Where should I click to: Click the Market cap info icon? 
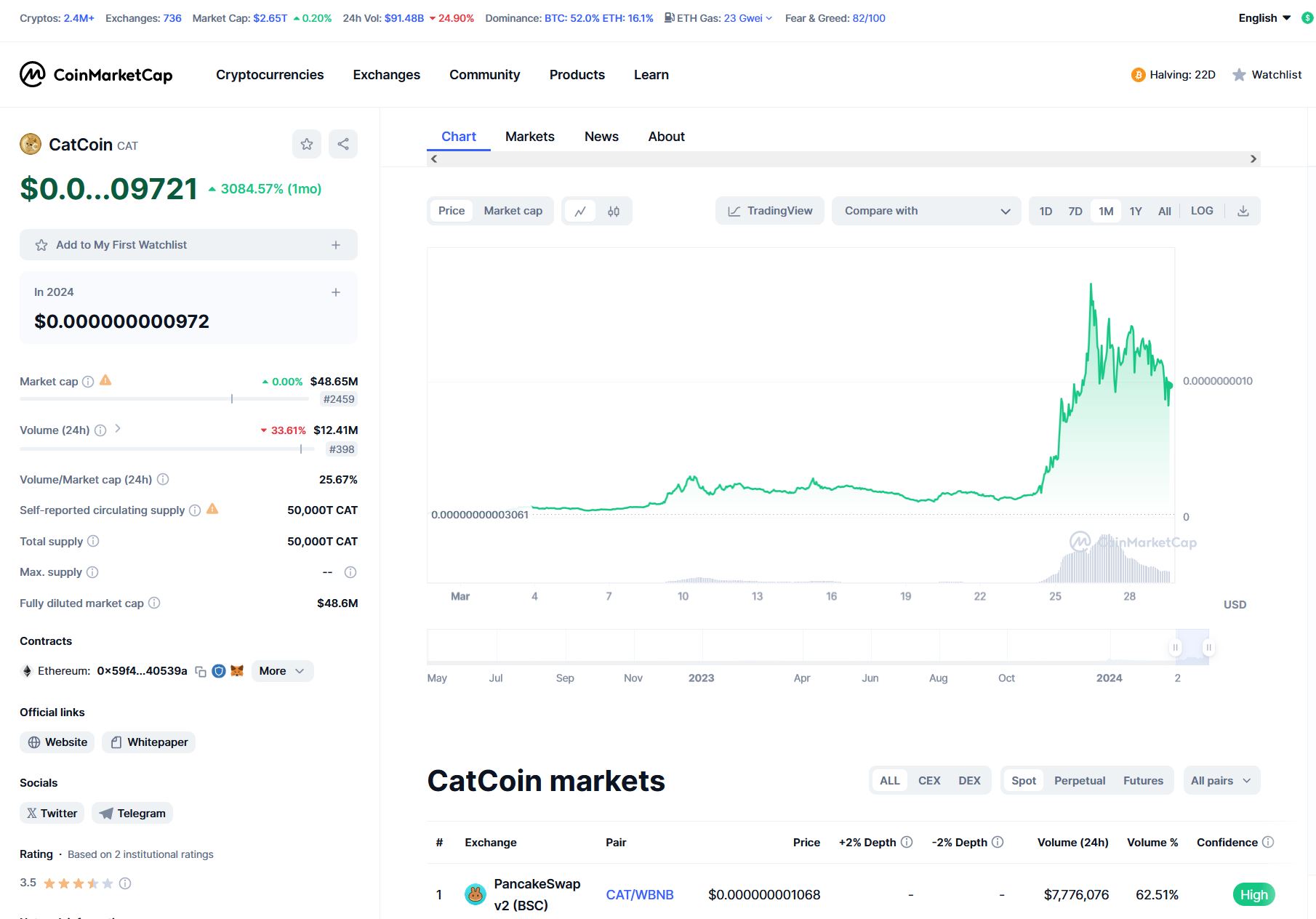point(88,382)
